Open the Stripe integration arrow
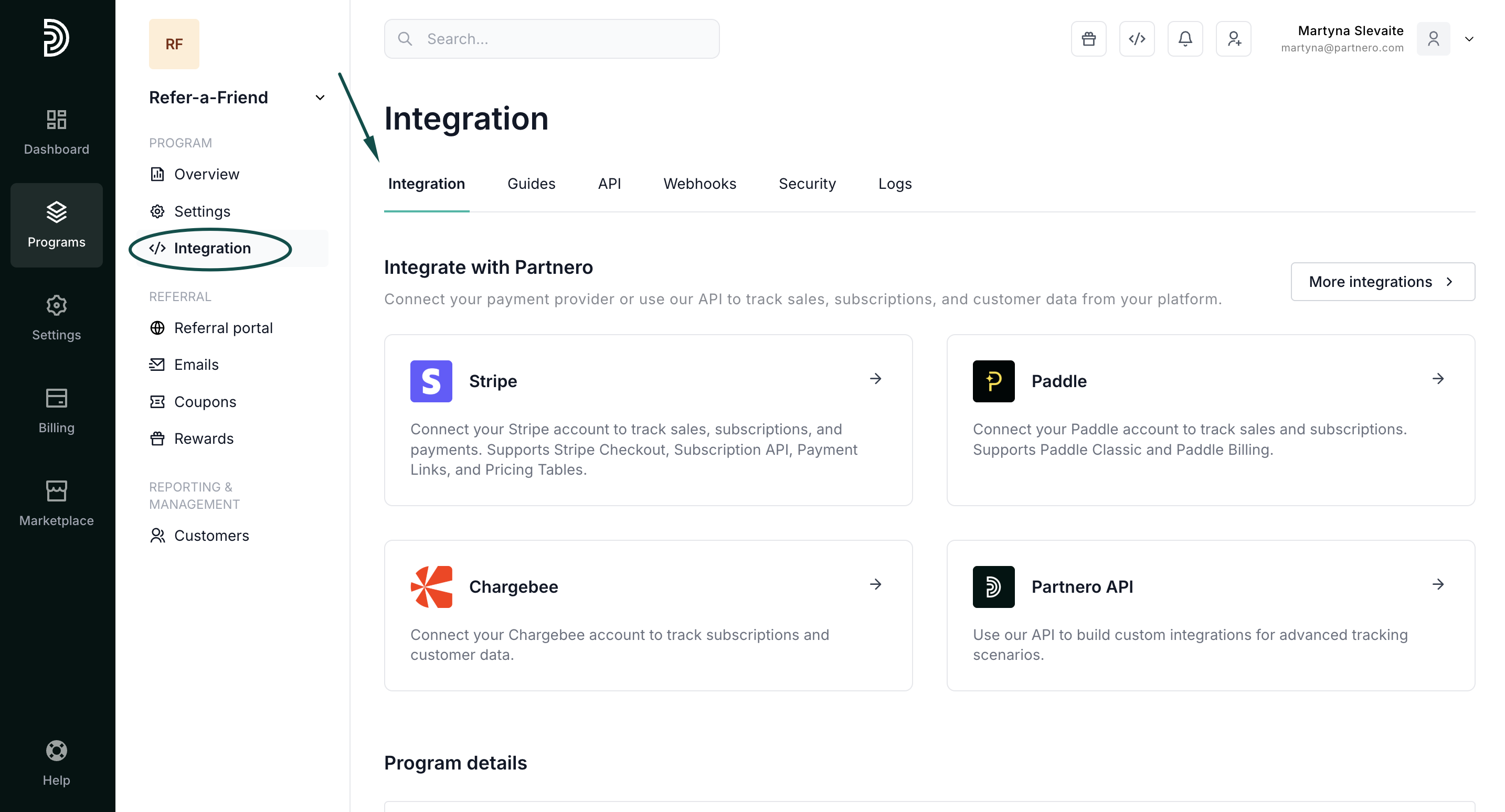The image size is (1505, 812). 875,379
